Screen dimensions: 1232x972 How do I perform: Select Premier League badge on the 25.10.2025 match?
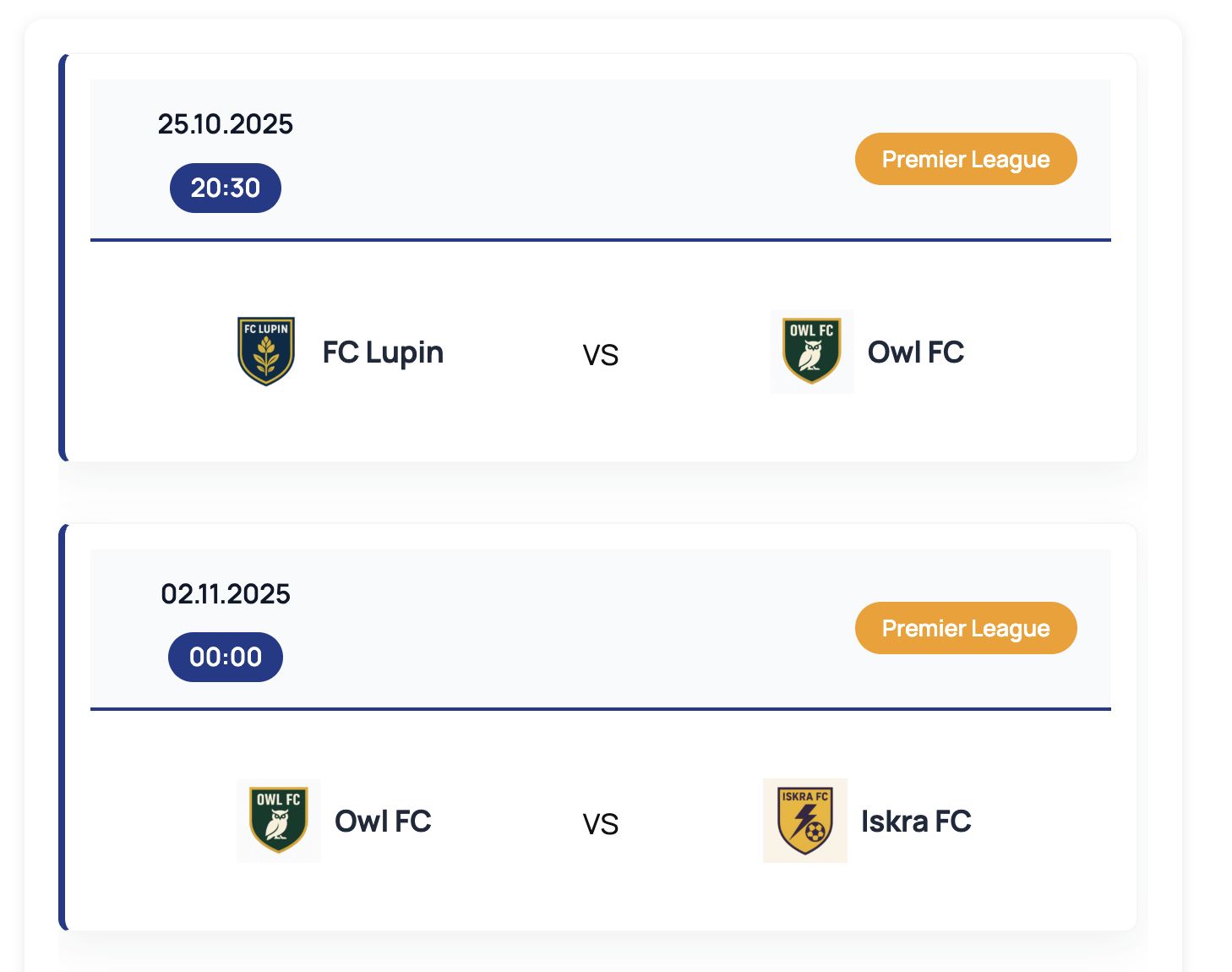[x=966, y=159]
